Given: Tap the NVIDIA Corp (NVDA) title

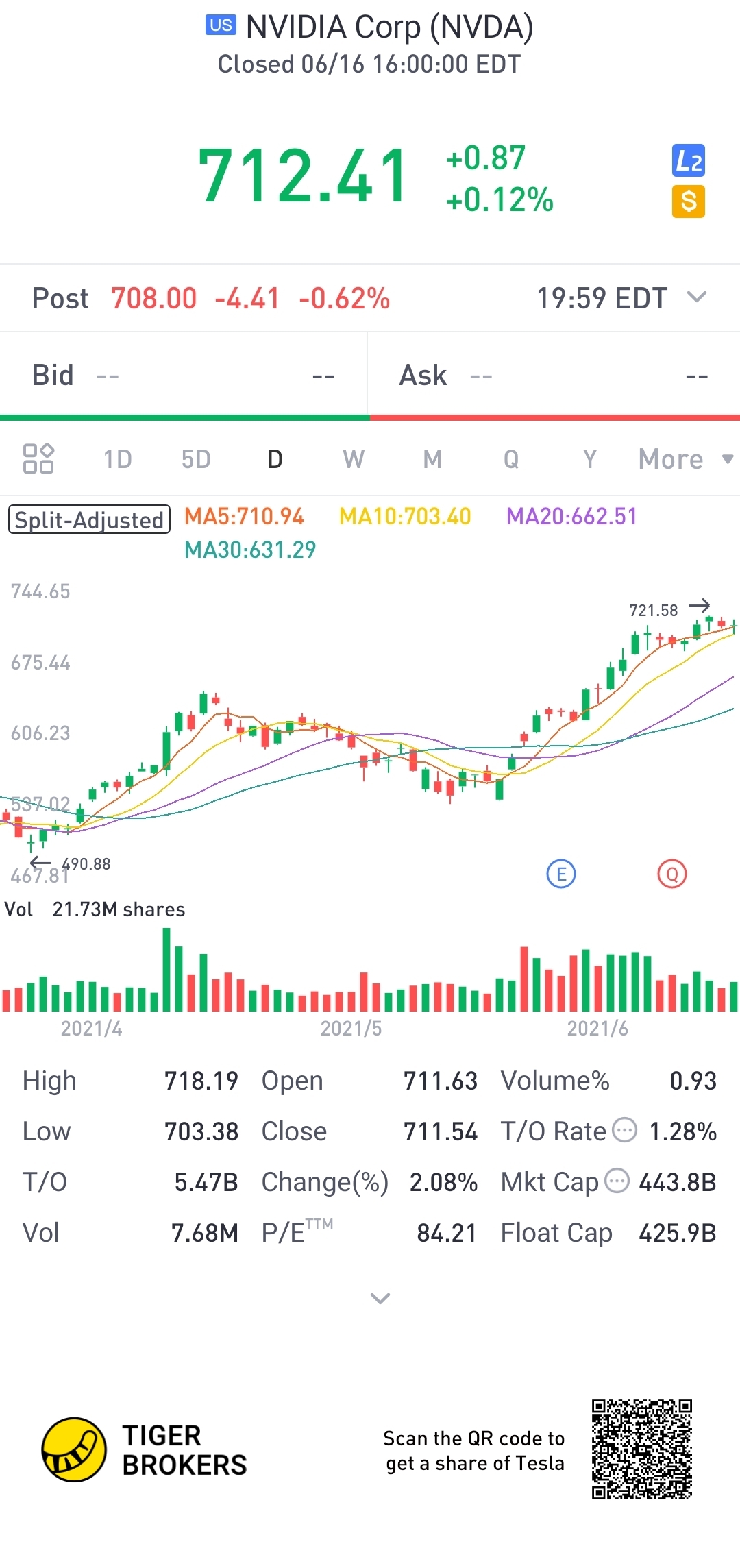Looking at the screenshot, I should (x=390, y=27).
